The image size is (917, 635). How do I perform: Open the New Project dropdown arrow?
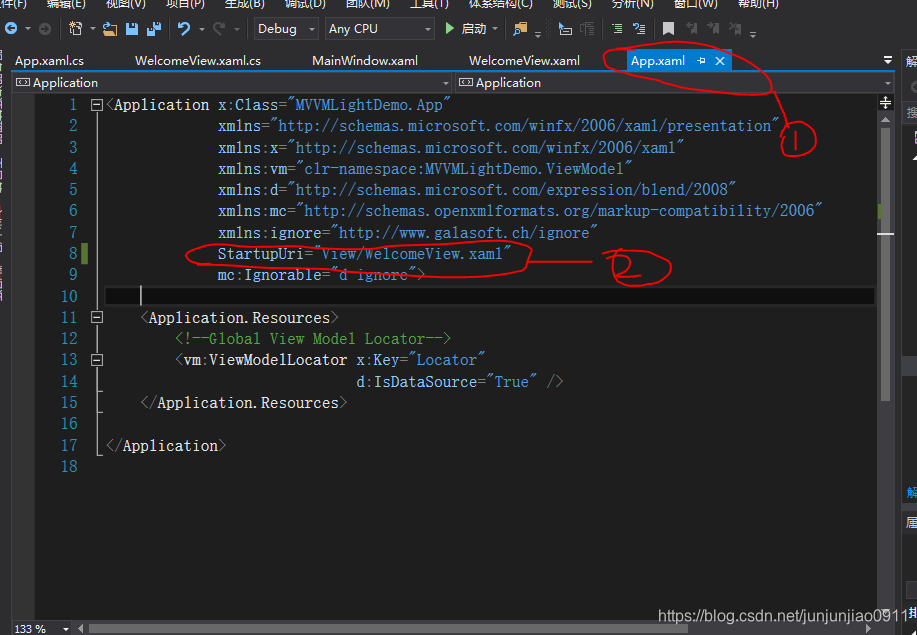coord(92,29)
